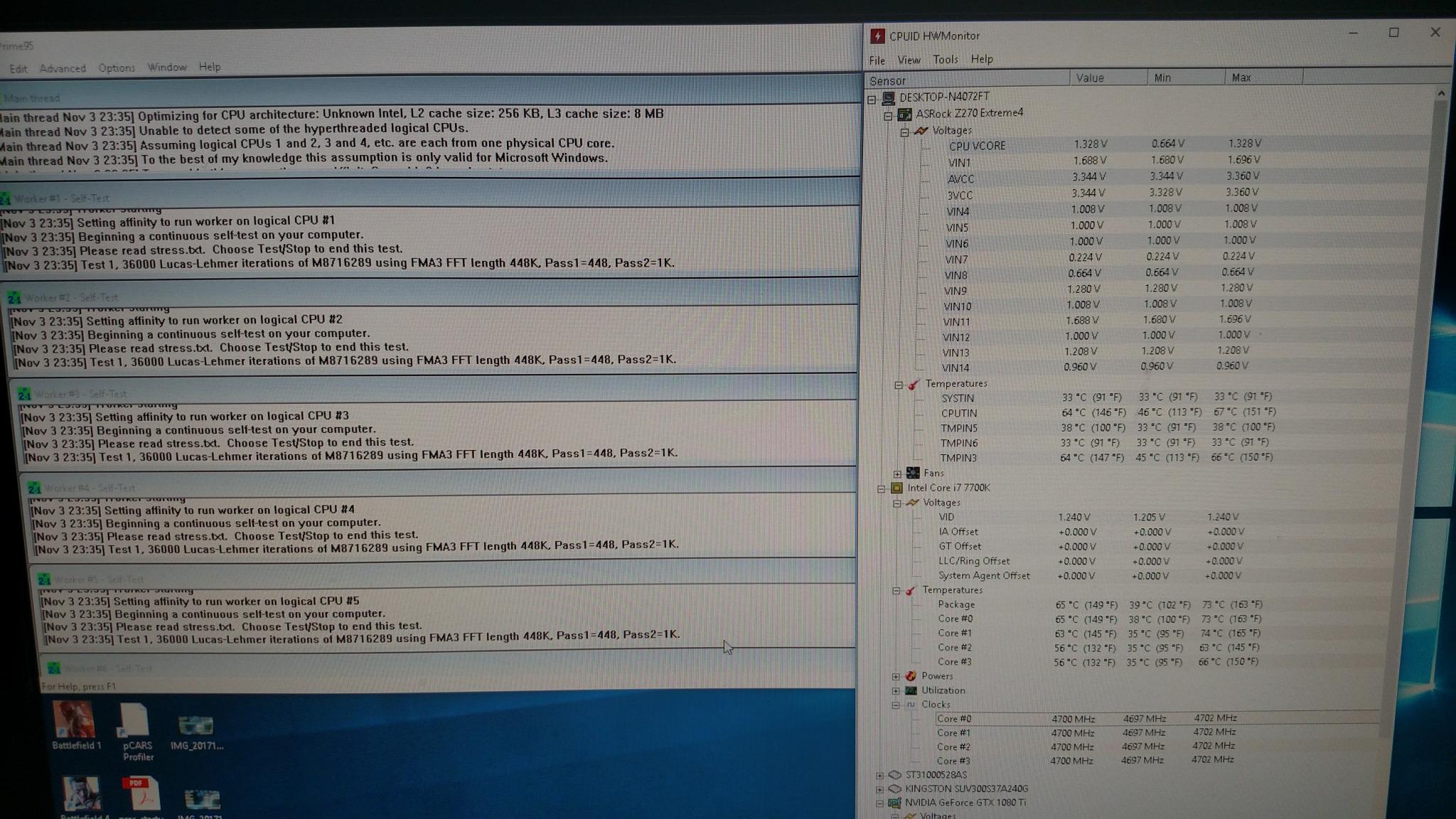Image resolution: width=1456 pixels, height=819 pixels.
Task: Open the Options menu in Prime95
Action: (117, 68)
